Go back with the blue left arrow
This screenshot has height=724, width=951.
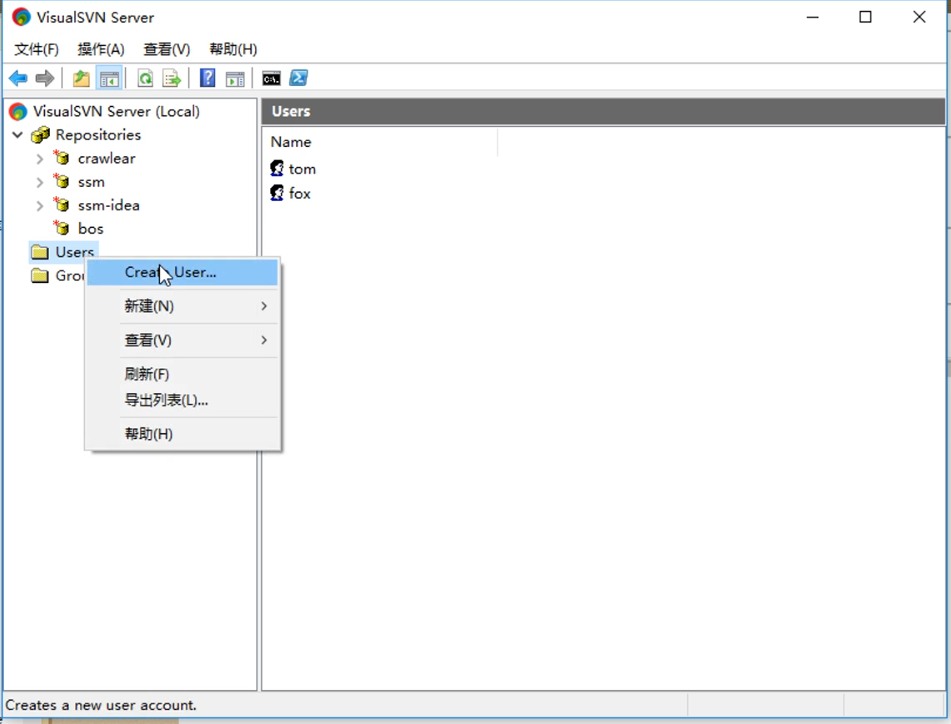point(18,78)
